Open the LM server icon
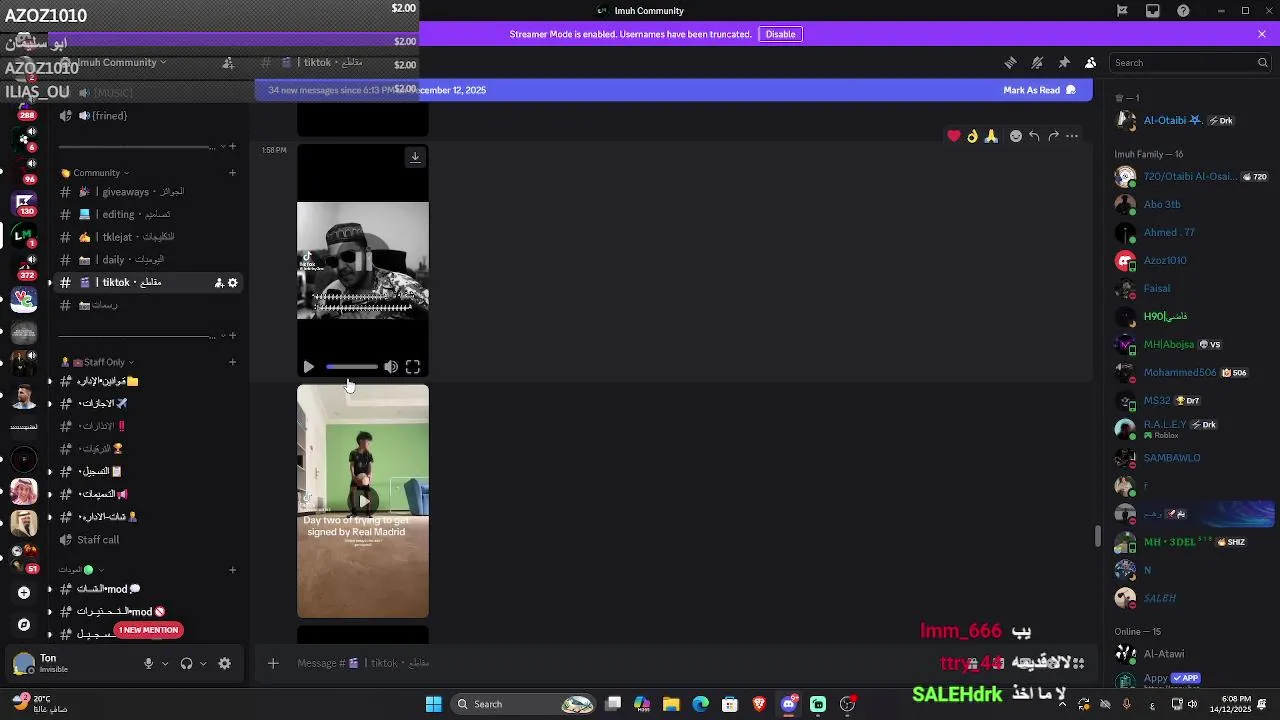The height and width of the screenshot is (720, 1280). [22, 234]
